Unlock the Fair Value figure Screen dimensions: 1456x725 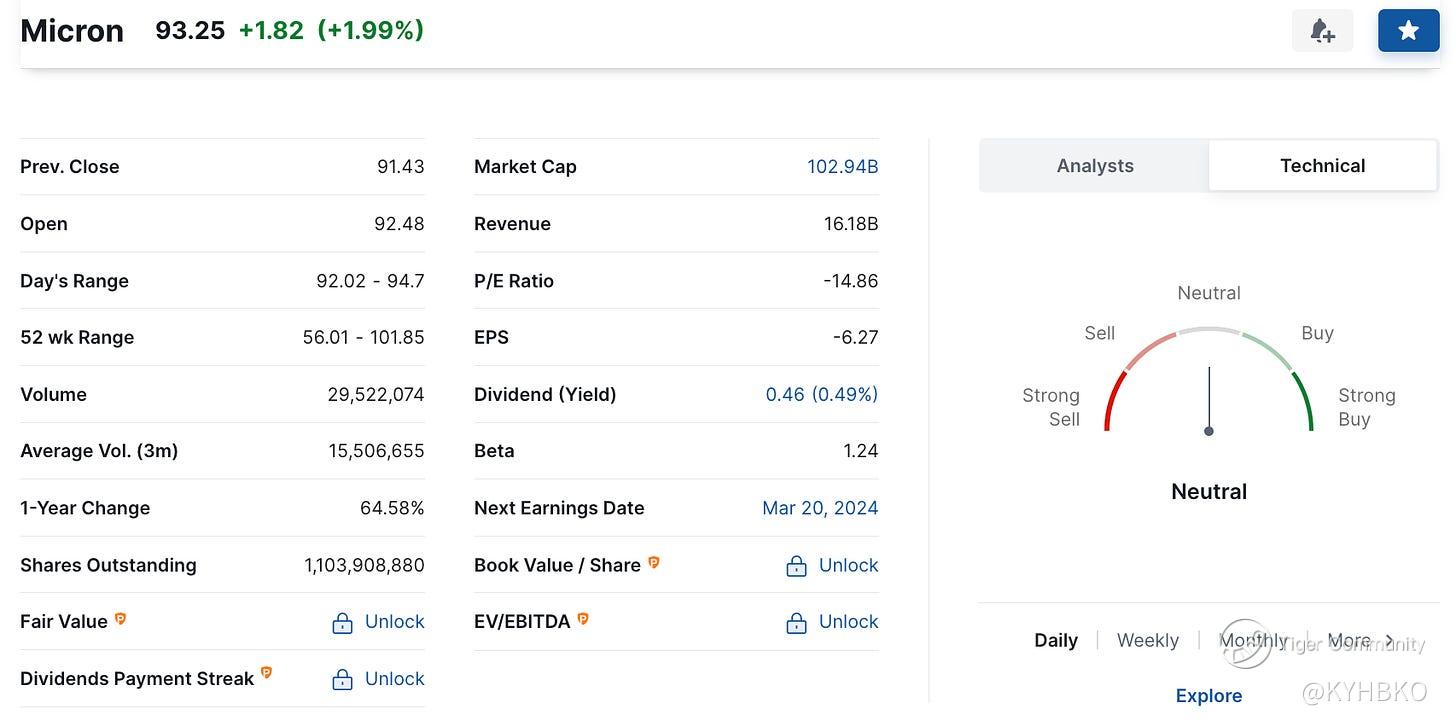tap(395, 622)
